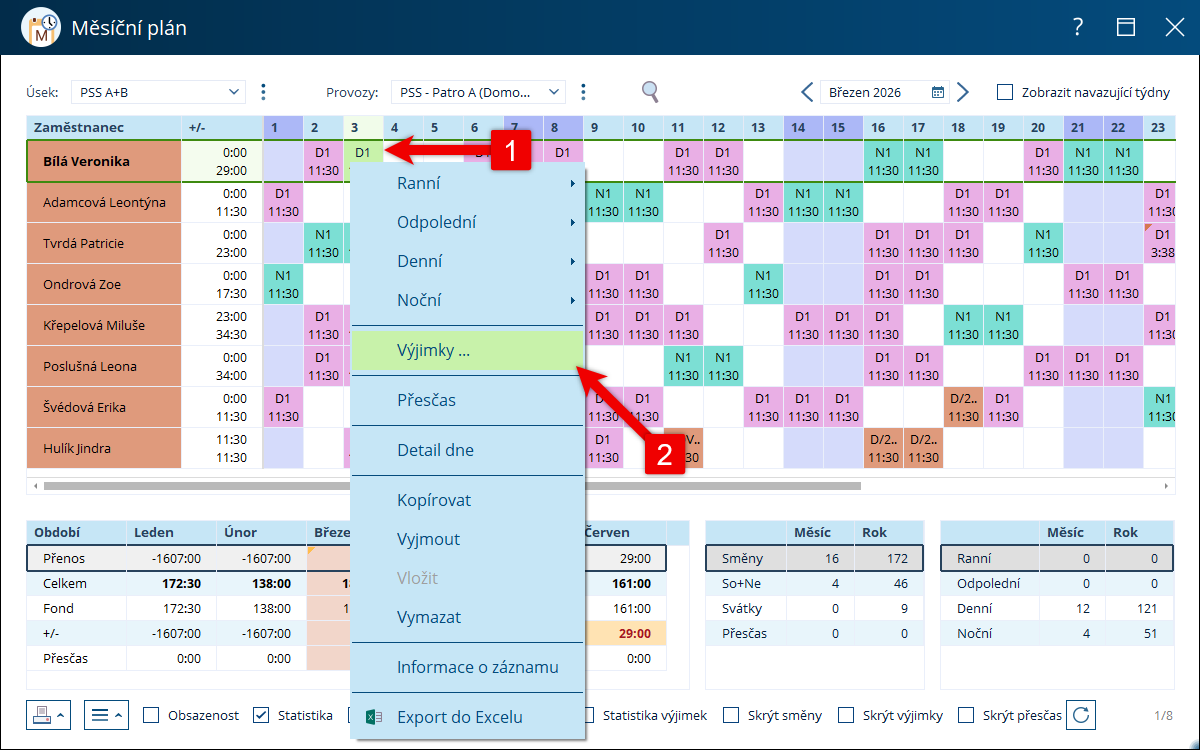Select Přesčas menu item

[467, 400]
